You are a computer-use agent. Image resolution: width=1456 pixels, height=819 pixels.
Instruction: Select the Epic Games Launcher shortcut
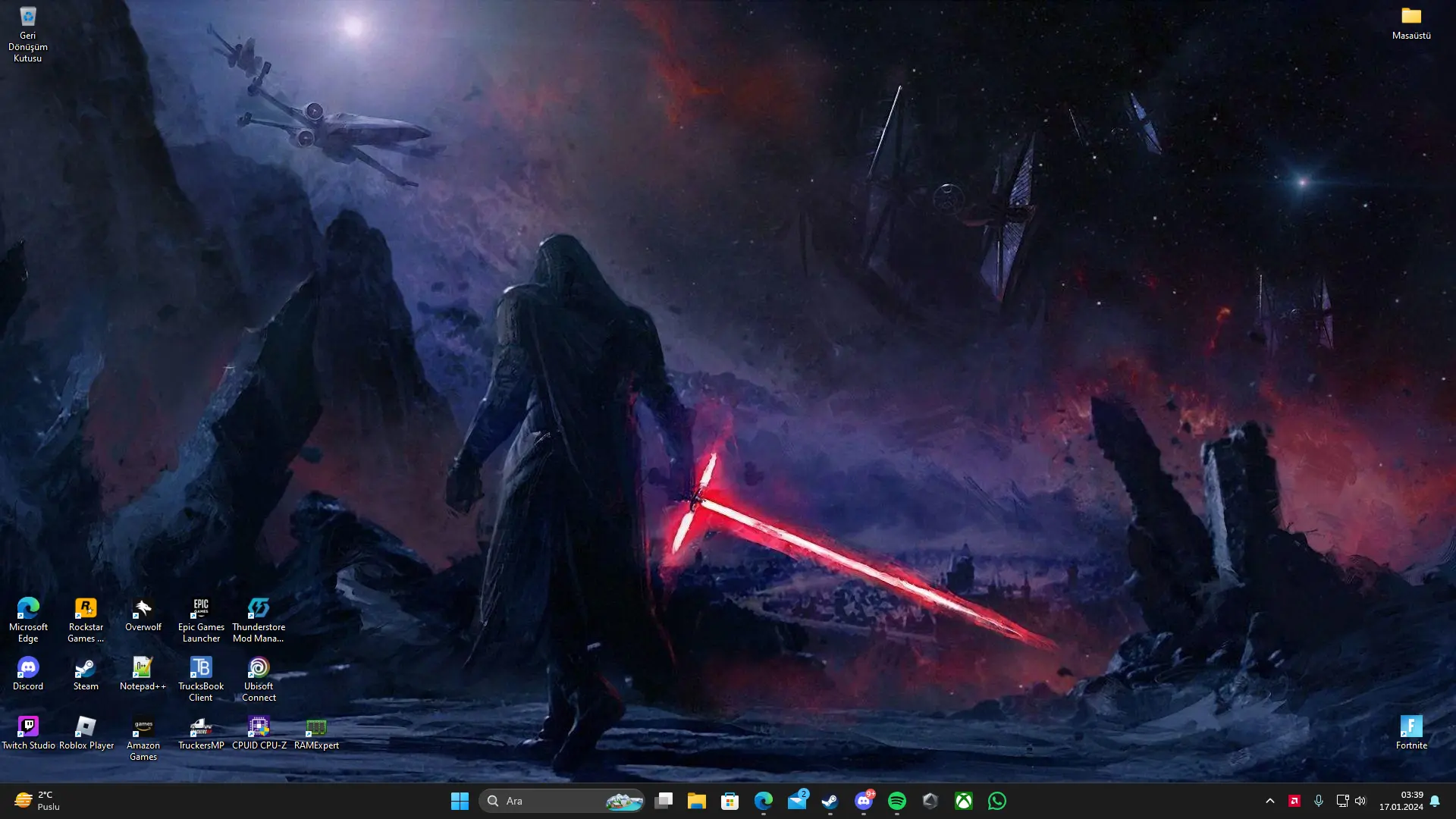201,620
